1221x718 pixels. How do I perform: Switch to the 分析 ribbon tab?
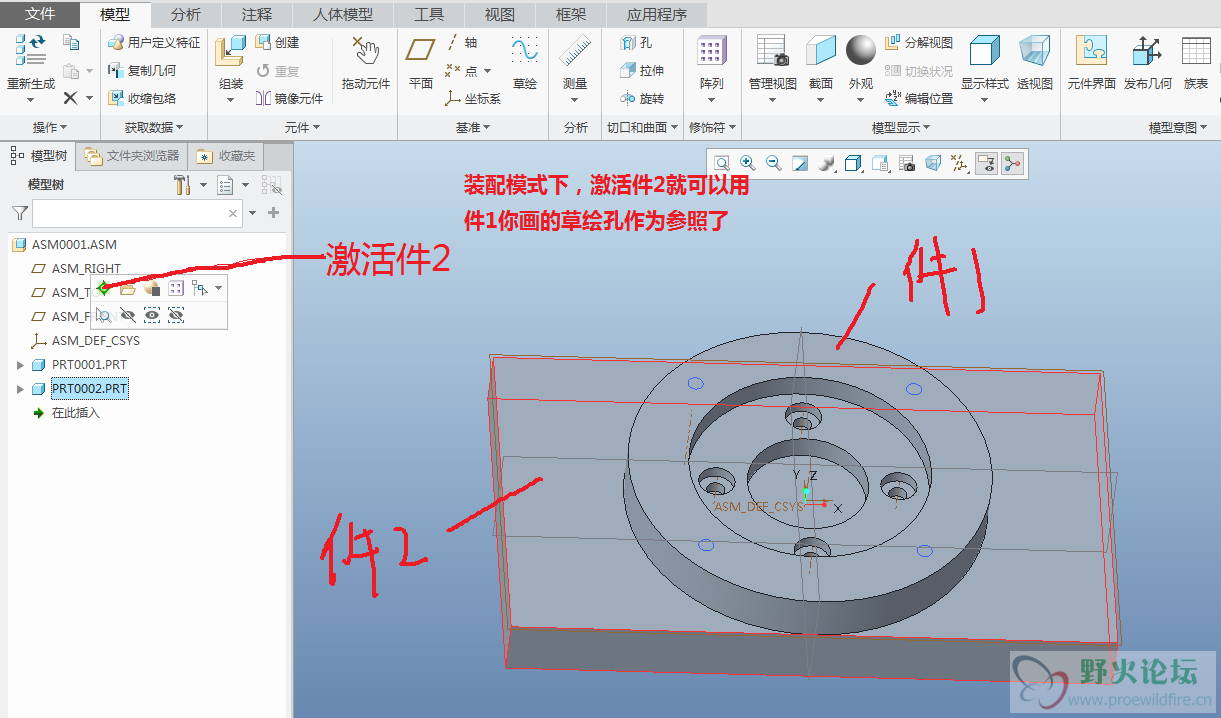[x=186, y=14]
